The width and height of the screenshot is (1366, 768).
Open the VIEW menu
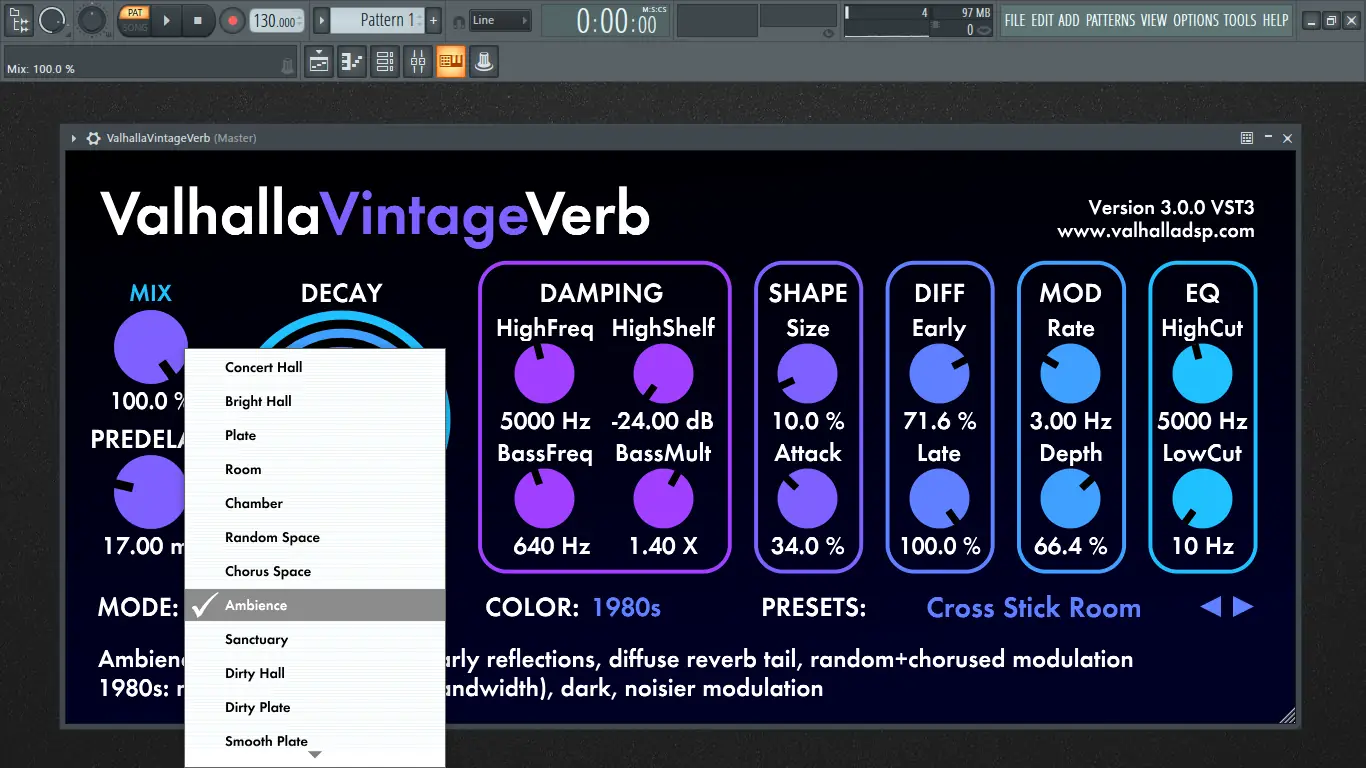tap(1154, 20)
